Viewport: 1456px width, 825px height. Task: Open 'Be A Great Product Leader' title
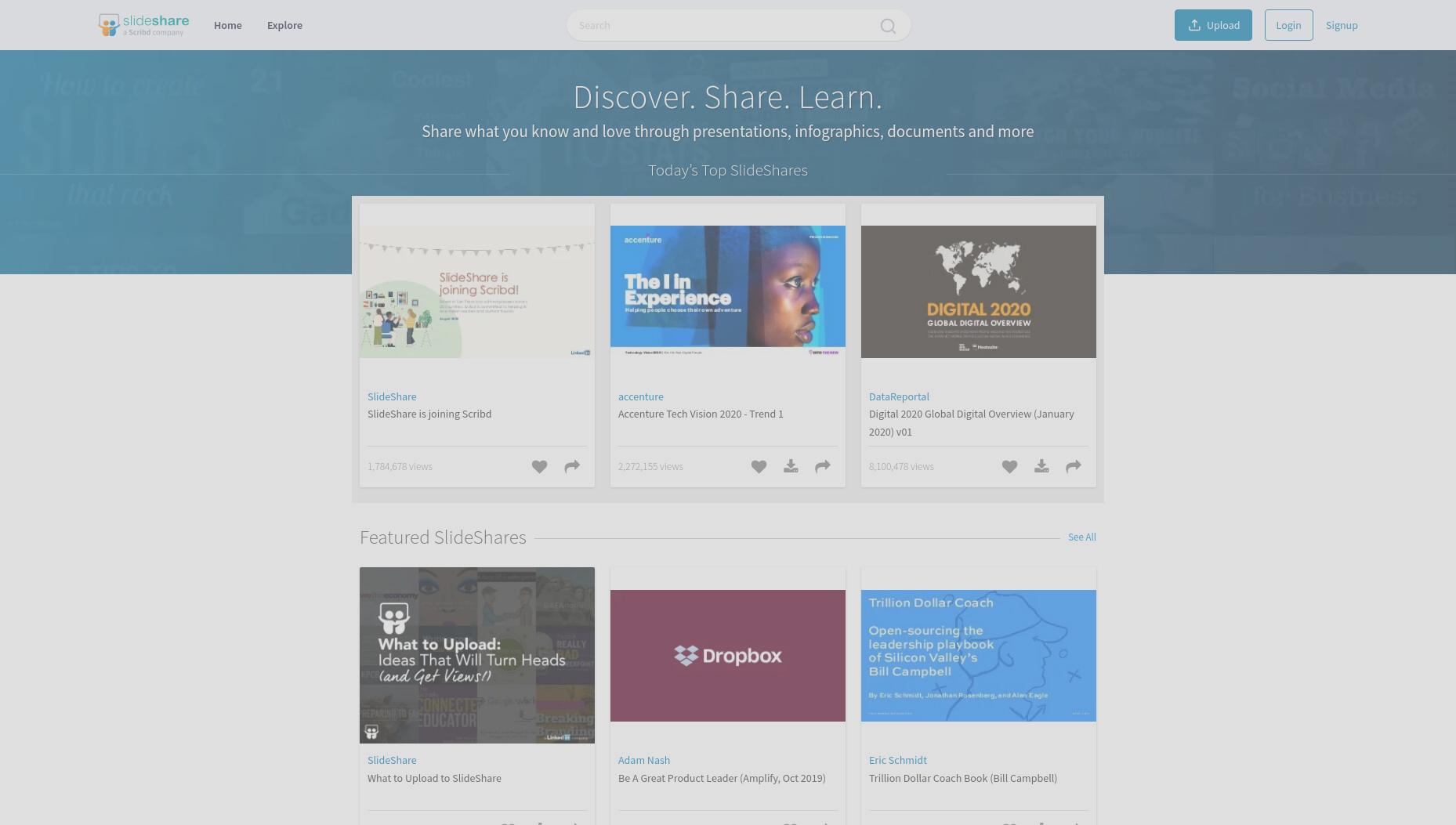coord(722,778)
